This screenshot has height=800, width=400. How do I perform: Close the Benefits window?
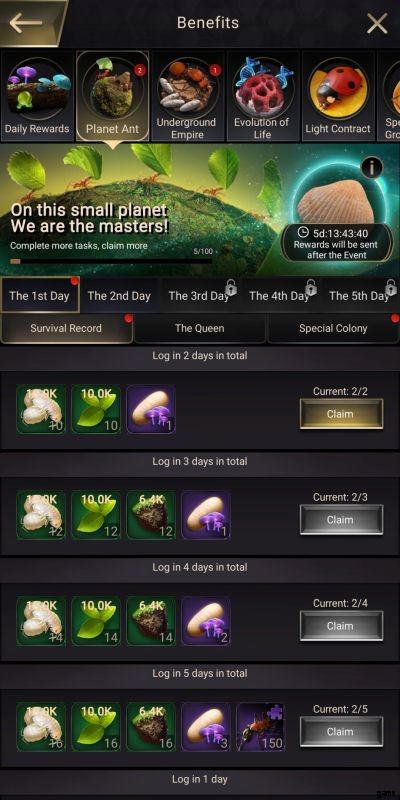coord(377,23)
